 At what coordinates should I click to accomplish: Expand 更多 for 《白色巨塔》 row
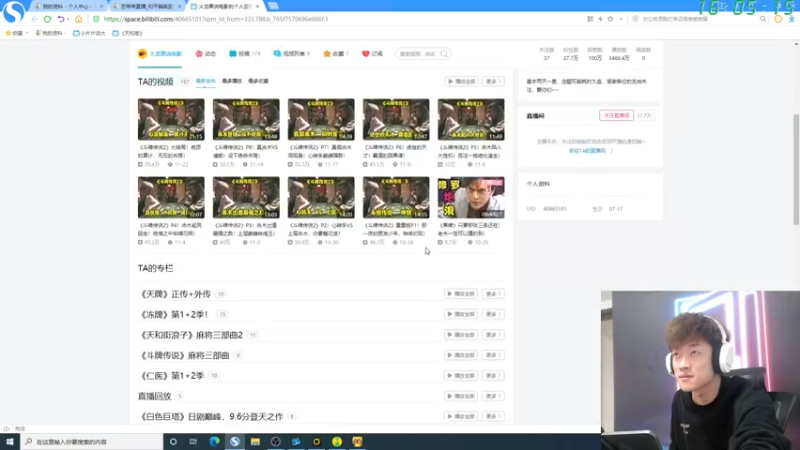click(493, 416)
